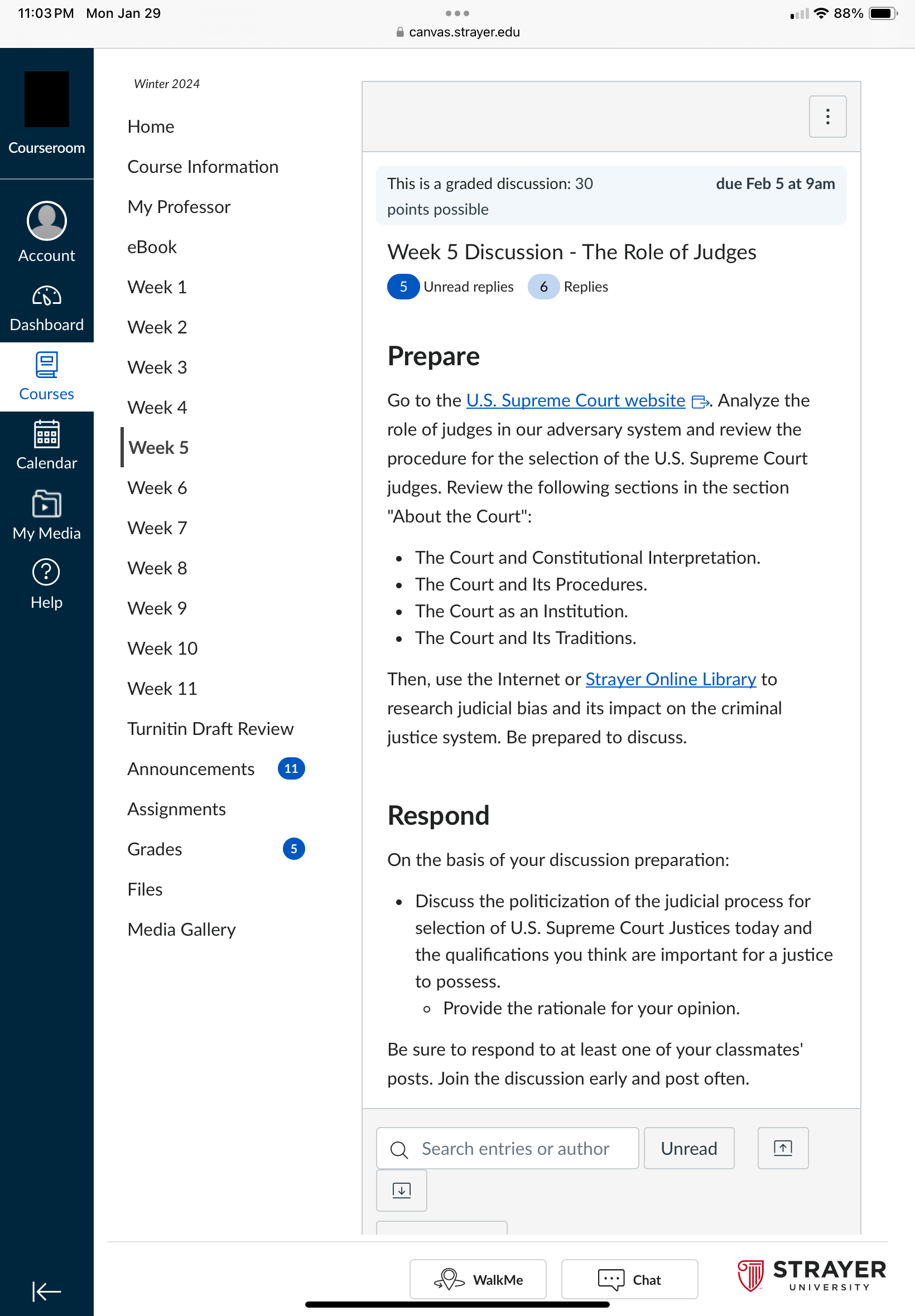Open the Strayer Online Library link
Screen dimensions: 915x1316
(x=670, y=678)
